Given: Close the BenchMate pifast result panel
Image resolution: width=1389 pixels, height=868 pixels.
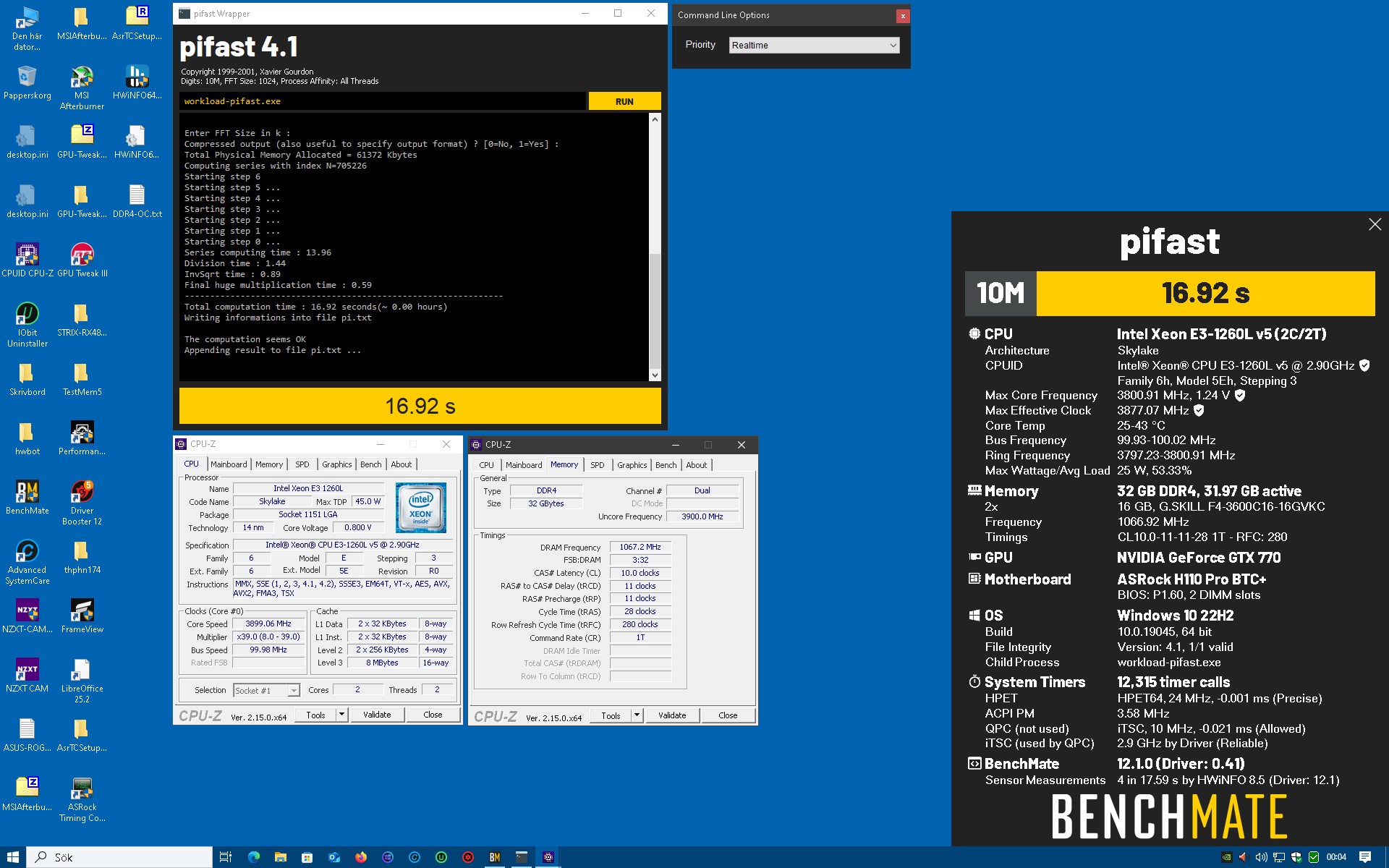Looking at the screenshot, I should click(x=1375, y=224).
